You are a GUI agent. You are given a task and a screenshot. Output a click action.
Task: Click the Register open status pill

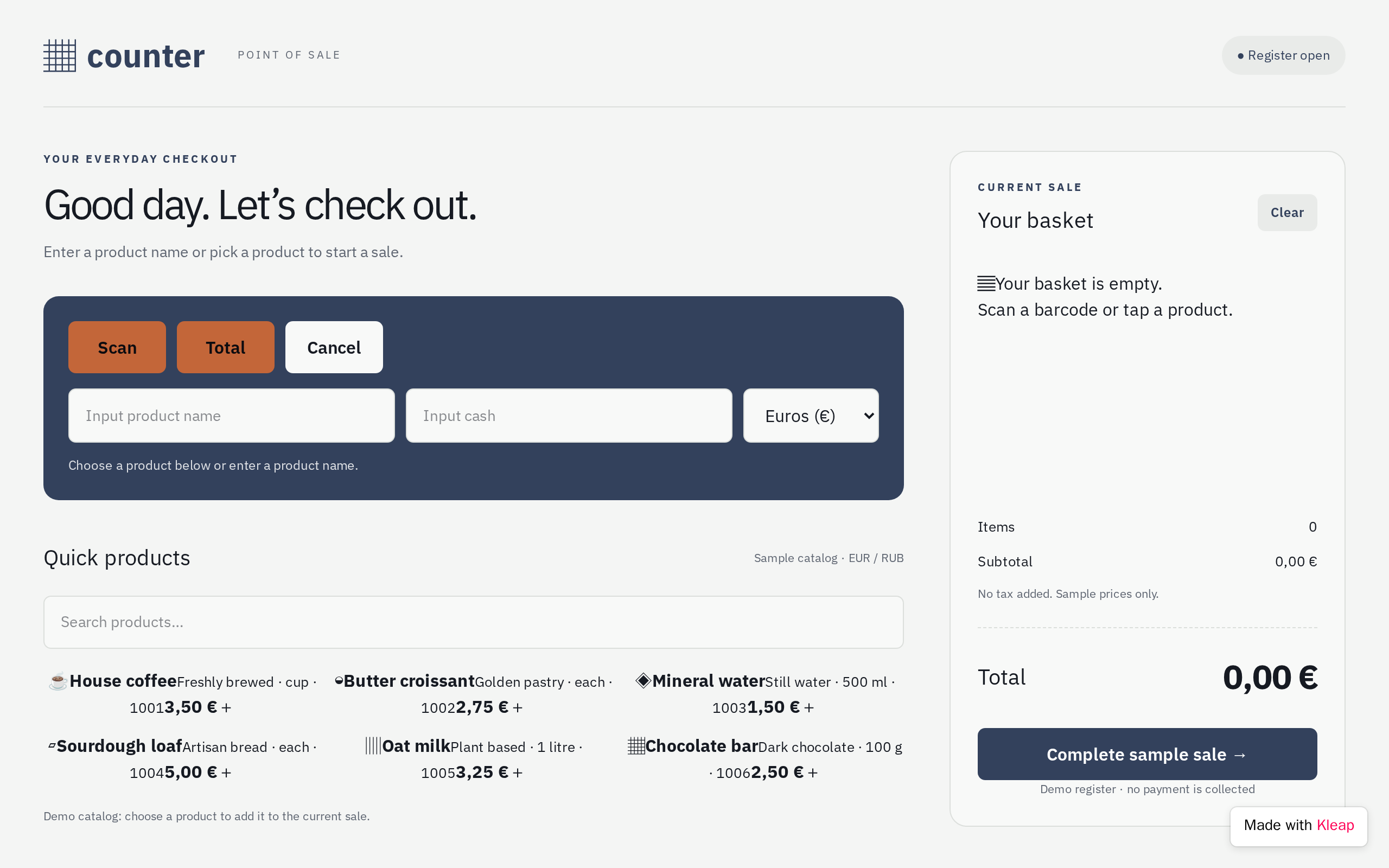pos(1283,55)
